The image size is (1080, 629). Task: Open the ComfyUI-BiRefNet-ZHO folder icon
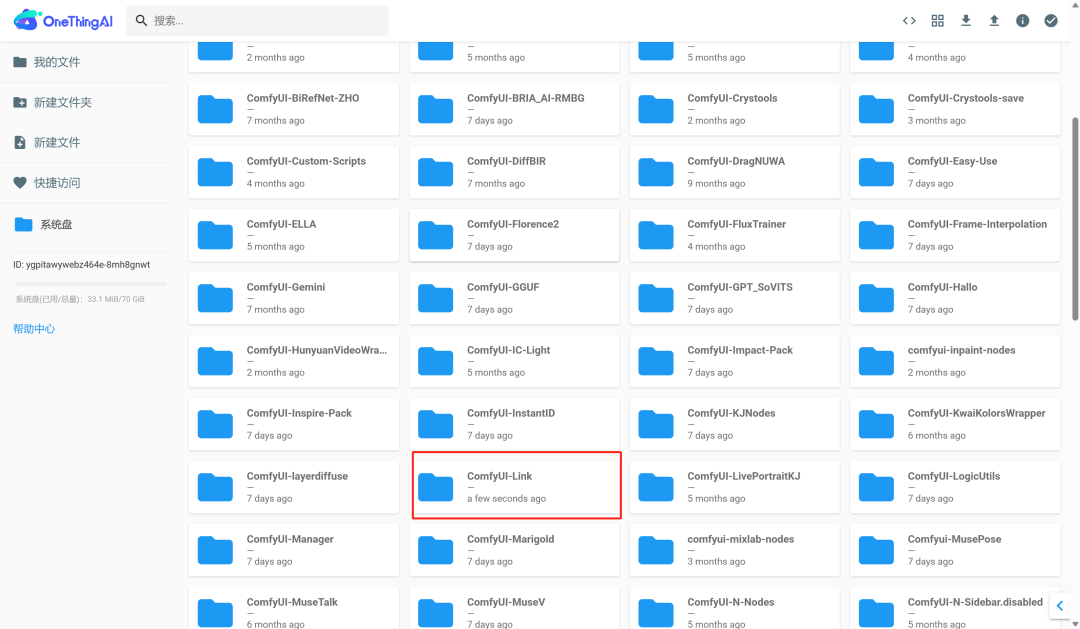point(215,109)
